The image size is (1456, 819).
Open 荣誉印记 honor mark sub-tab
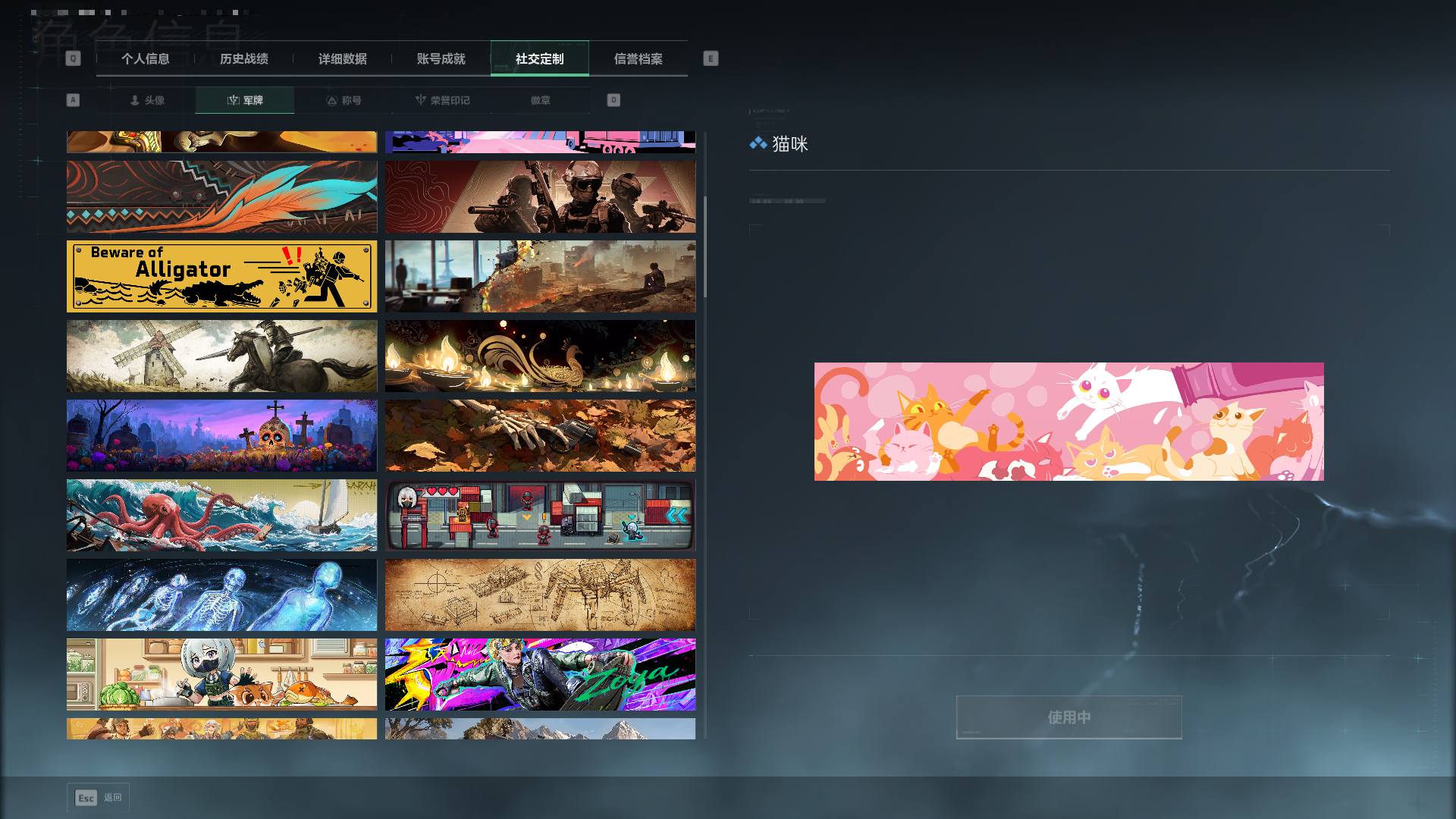[442, 100]
